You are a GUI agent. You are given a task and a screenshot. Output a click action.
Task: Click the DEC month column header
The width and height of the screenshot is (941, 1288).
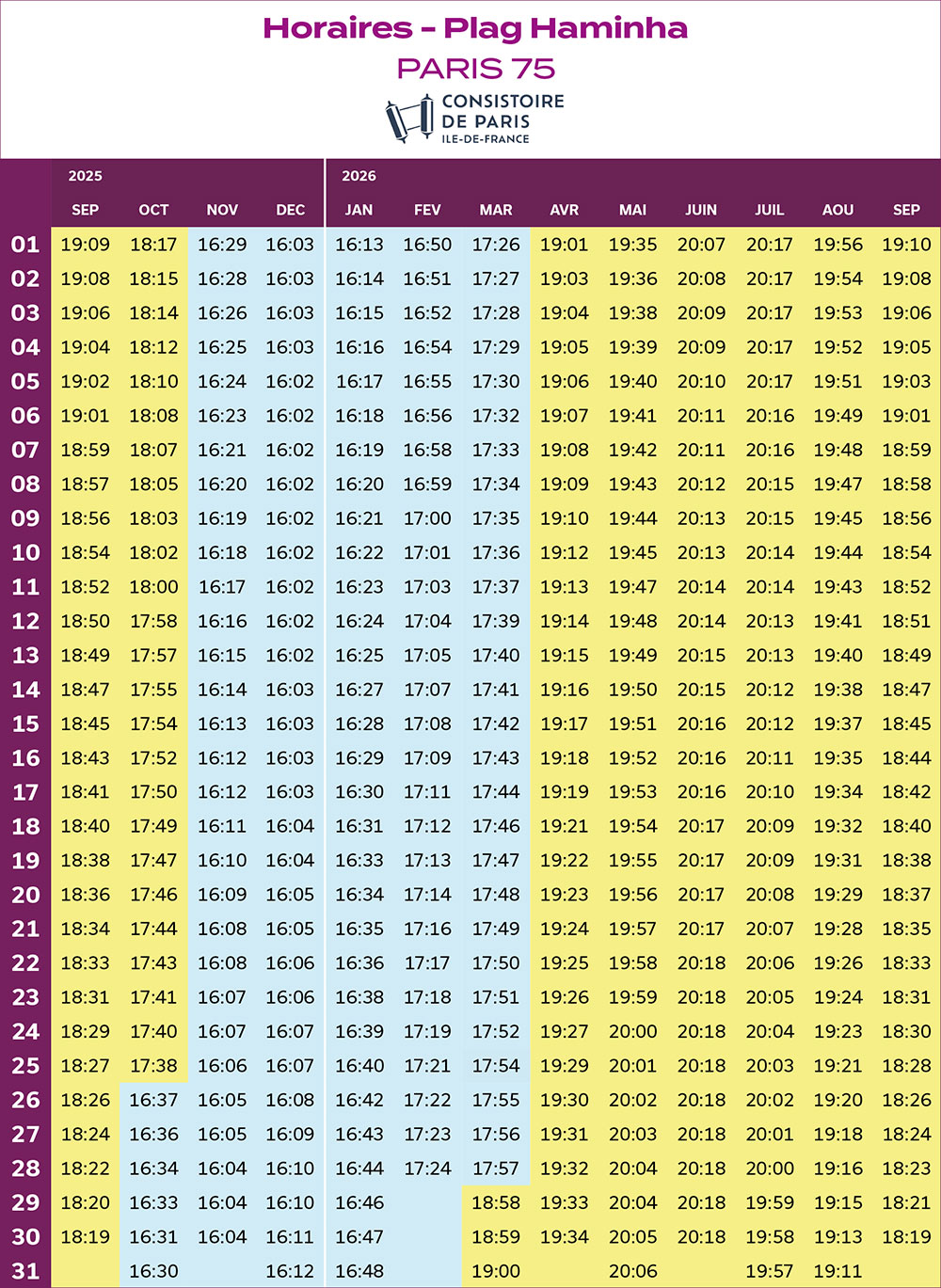pyautogui.click(x=290, y=210)
